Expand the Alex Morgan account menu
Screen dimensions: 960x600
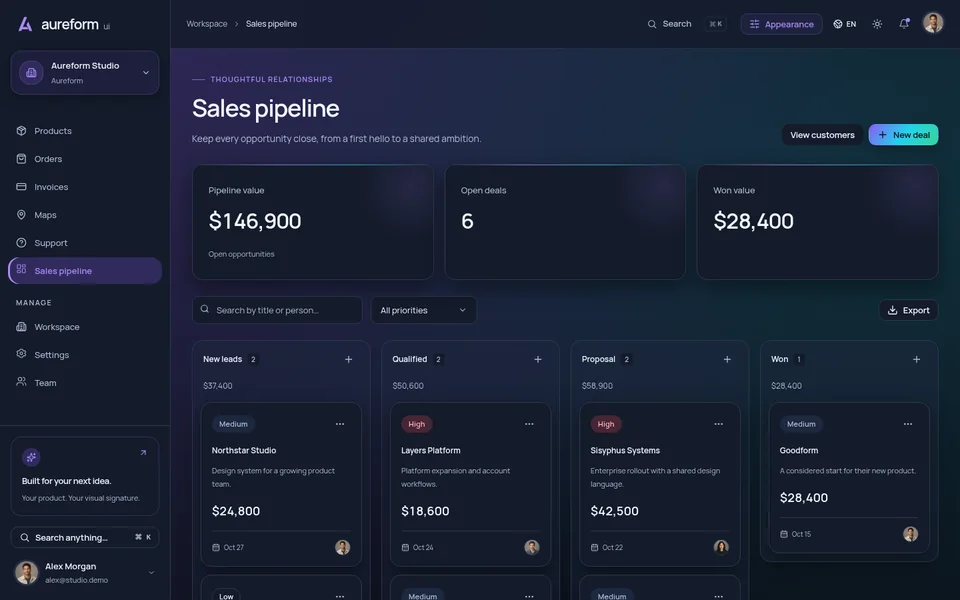(x=151, y=572)
